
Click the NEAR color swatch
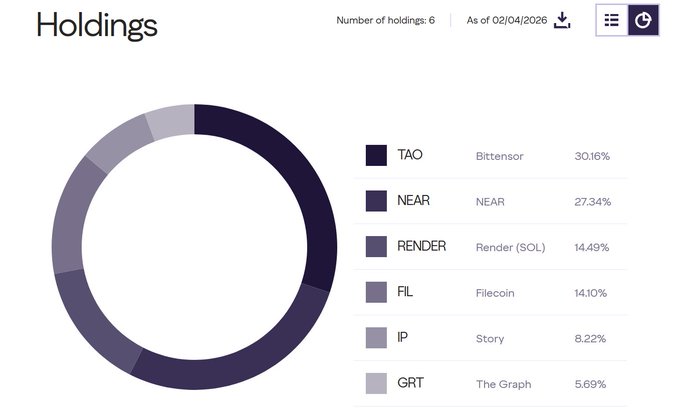[x=376, y=201]
